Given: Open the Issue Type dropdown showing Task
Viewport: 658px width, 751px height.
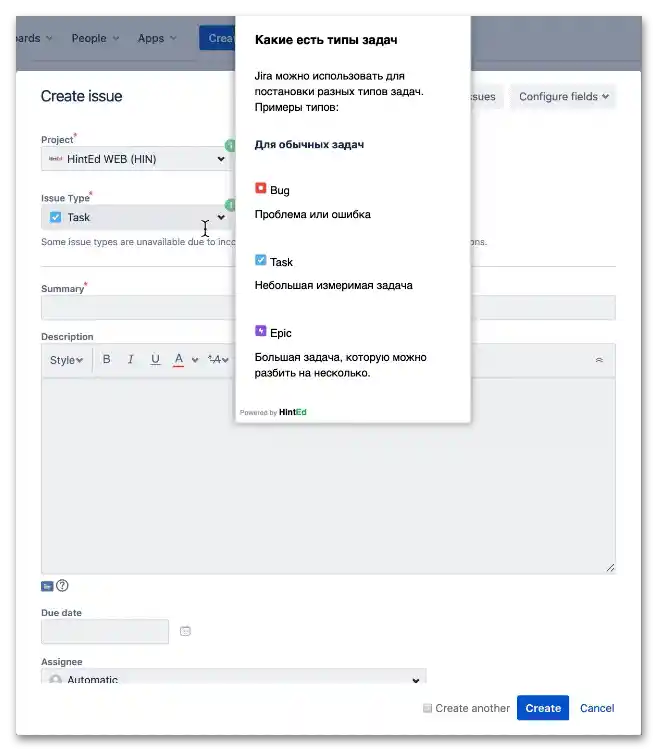Looking at the screenshot, I should click(136, 217).
